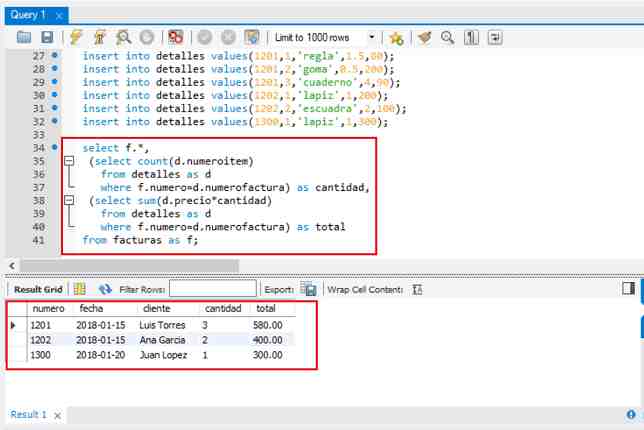
Task: Click the star favorite snippet icon
Action: click(396, 38)
